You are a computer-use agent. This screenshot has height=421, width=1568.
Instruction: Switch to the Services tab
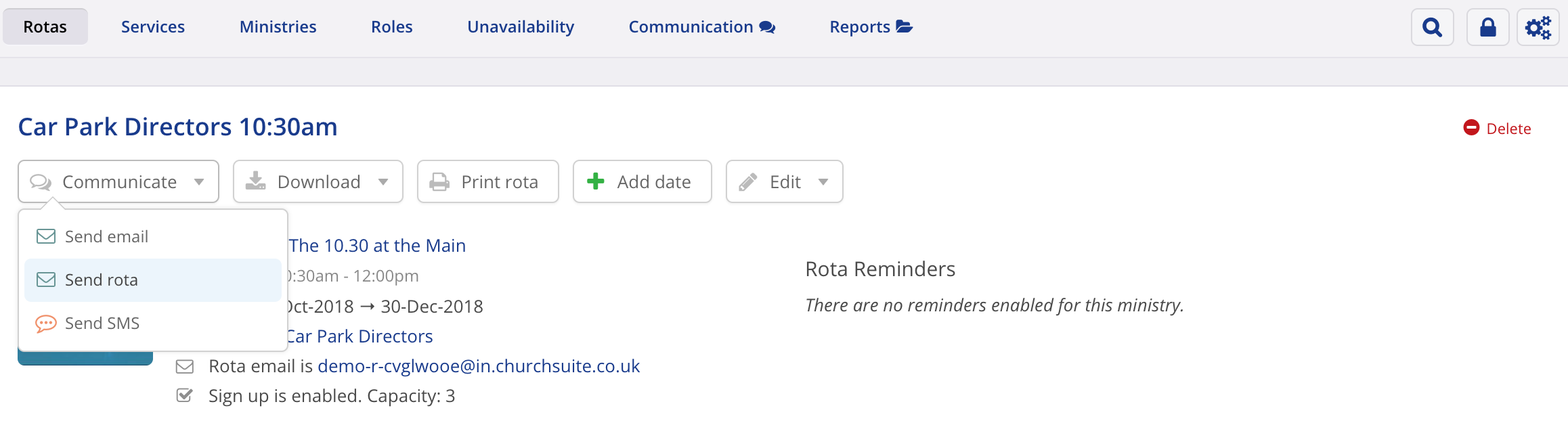point(153,27)
